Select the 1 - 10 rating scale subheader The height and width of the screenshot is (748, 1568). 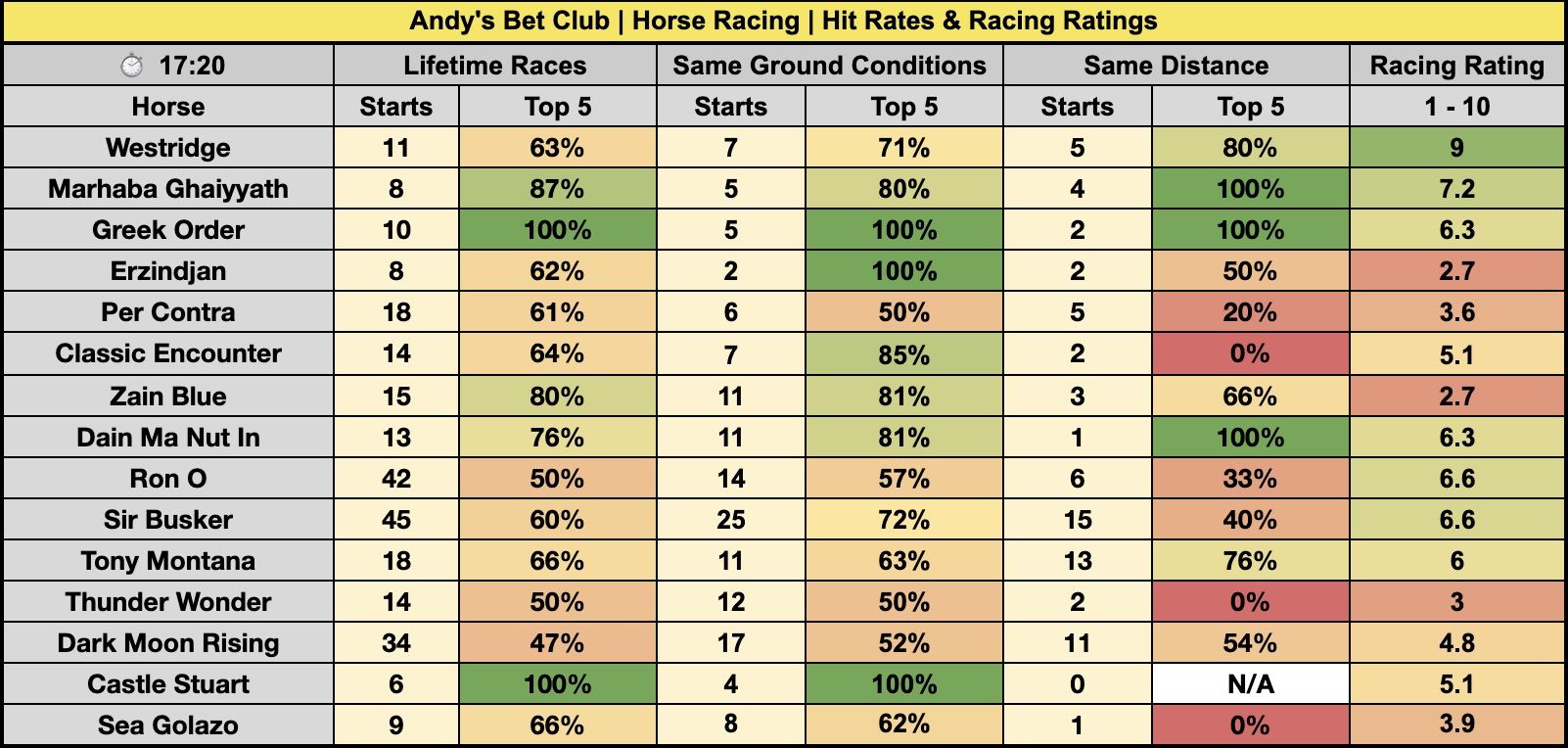[1456, 107]
